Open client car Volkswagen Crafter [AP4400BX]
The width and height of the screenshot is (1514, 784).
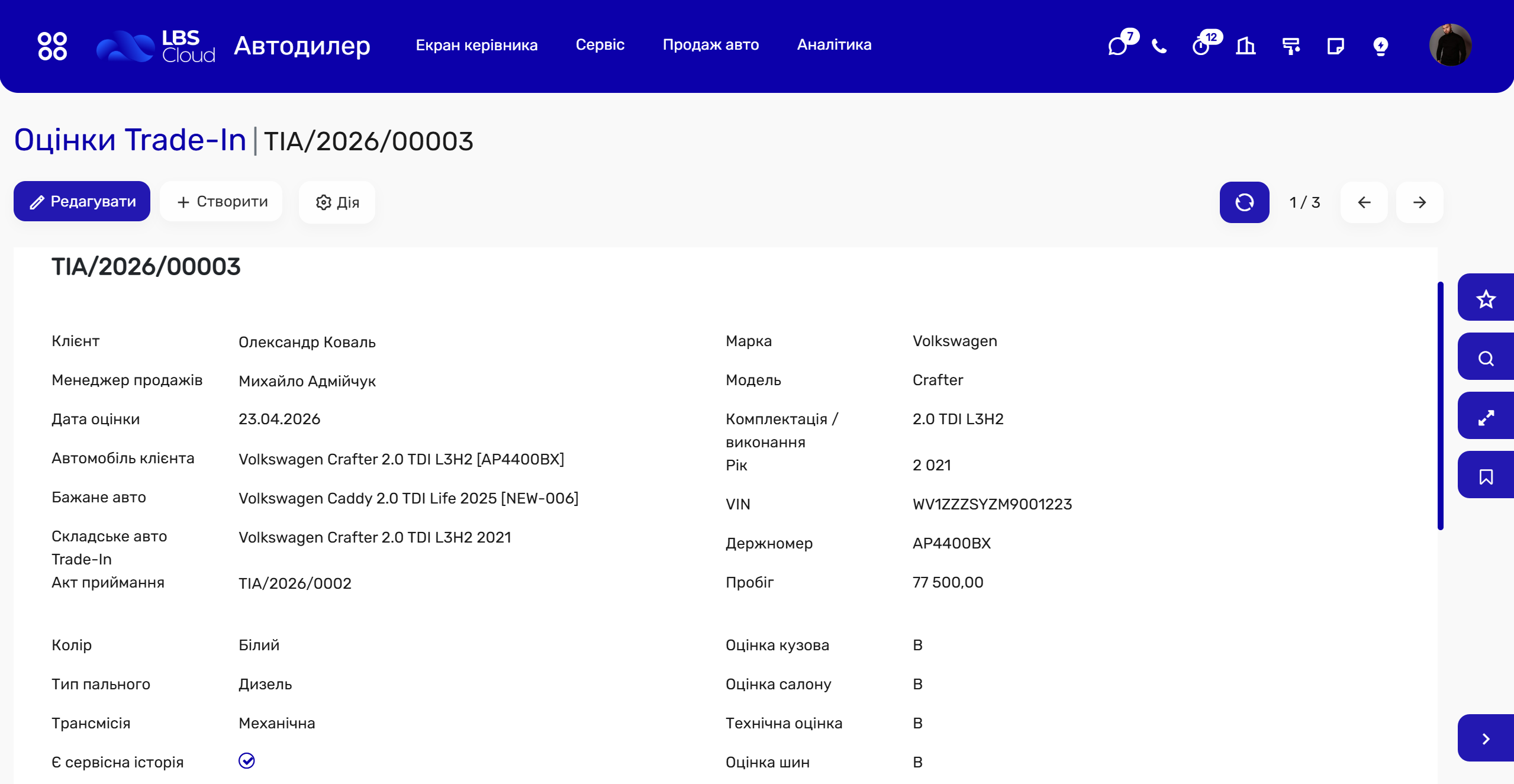coord(401,459)
